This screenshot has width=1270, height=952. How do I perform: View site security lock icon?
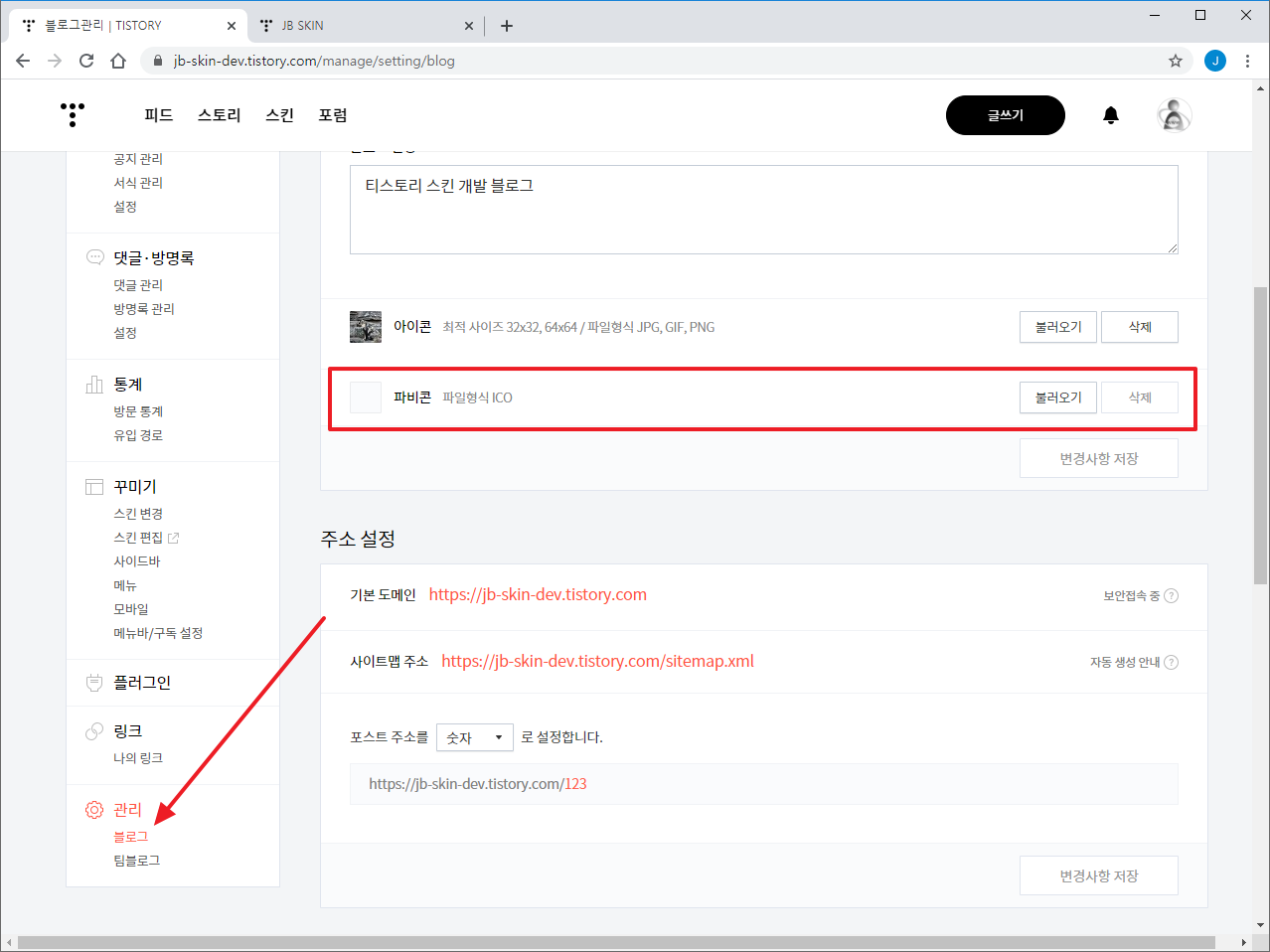click(x=157, y=61)
